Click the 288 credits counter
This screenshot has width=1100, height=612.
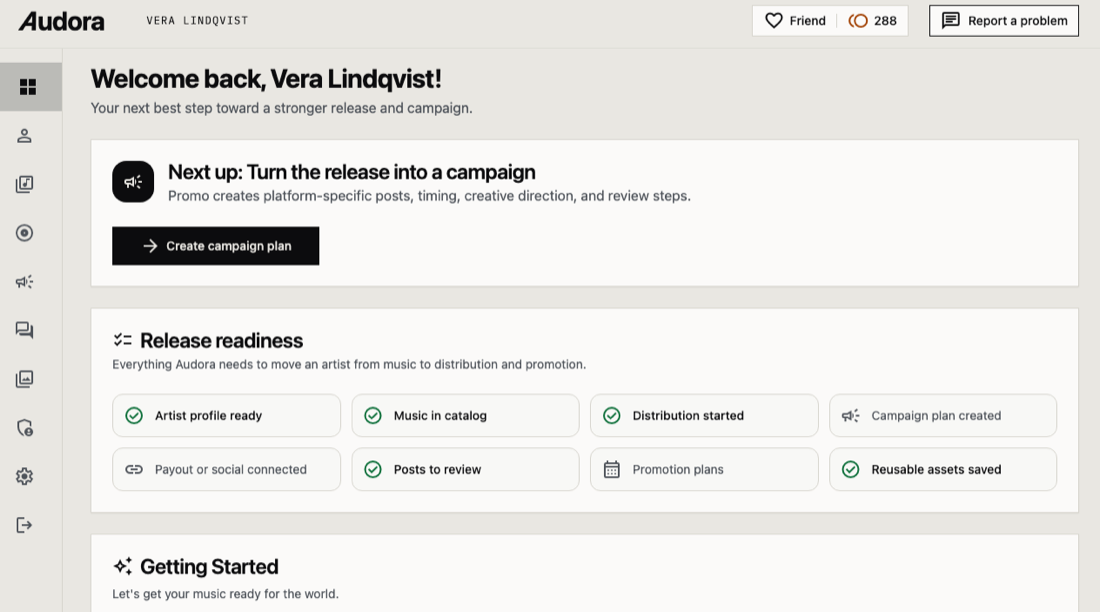873,21
